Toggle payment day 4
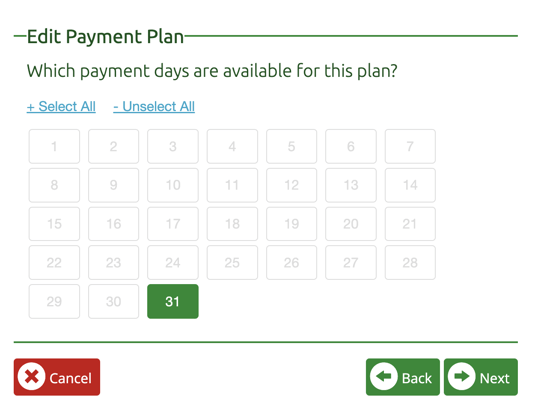The image size is (535, 411). click(232, 146)
